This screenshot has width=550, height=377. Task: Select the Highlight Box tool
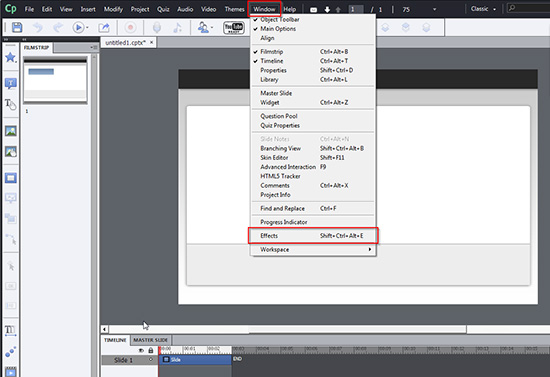(11, 178)
